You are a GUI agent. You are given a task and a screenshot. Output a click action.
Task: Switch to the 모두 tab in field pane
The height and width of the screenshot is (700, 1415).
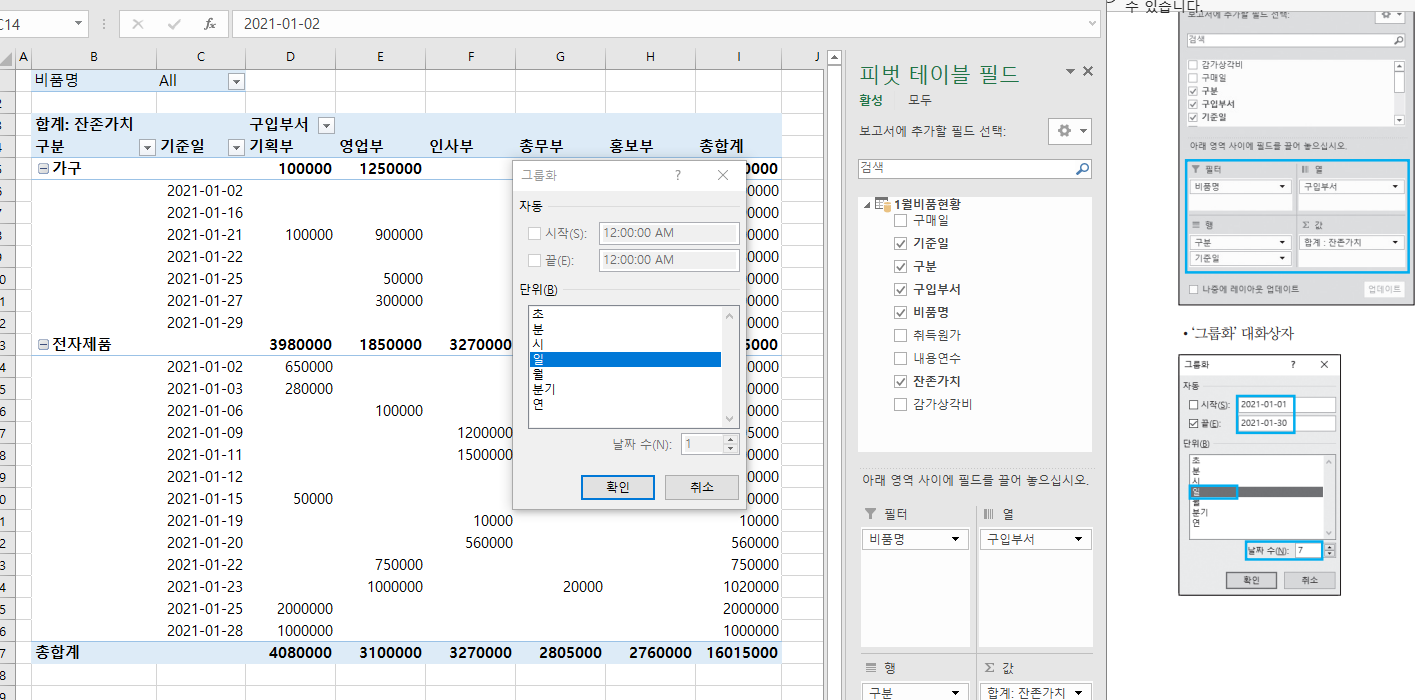pyautogui.click(x=919, y=100)
